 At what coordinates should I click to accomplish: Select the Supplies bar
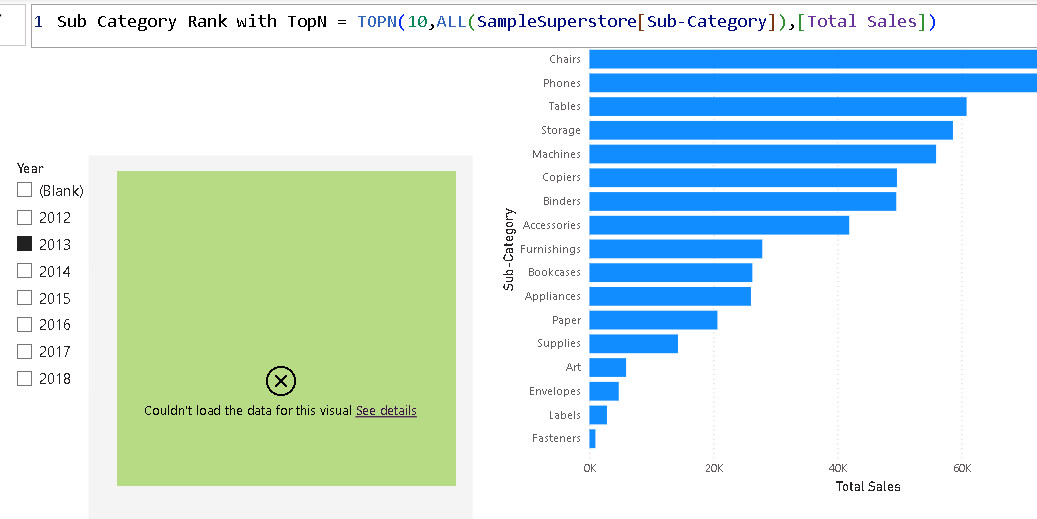(633, 343)
